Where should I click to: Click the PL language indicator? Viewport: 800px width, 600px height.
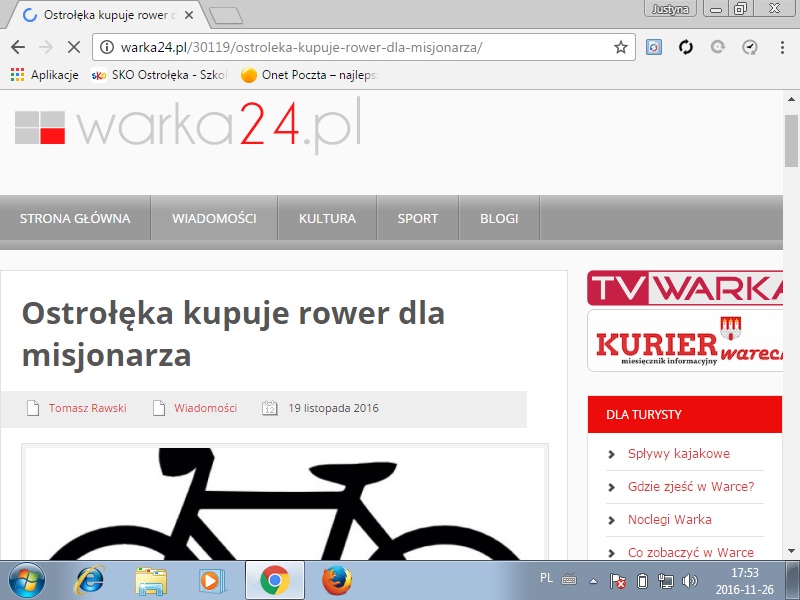coord(546,578)
